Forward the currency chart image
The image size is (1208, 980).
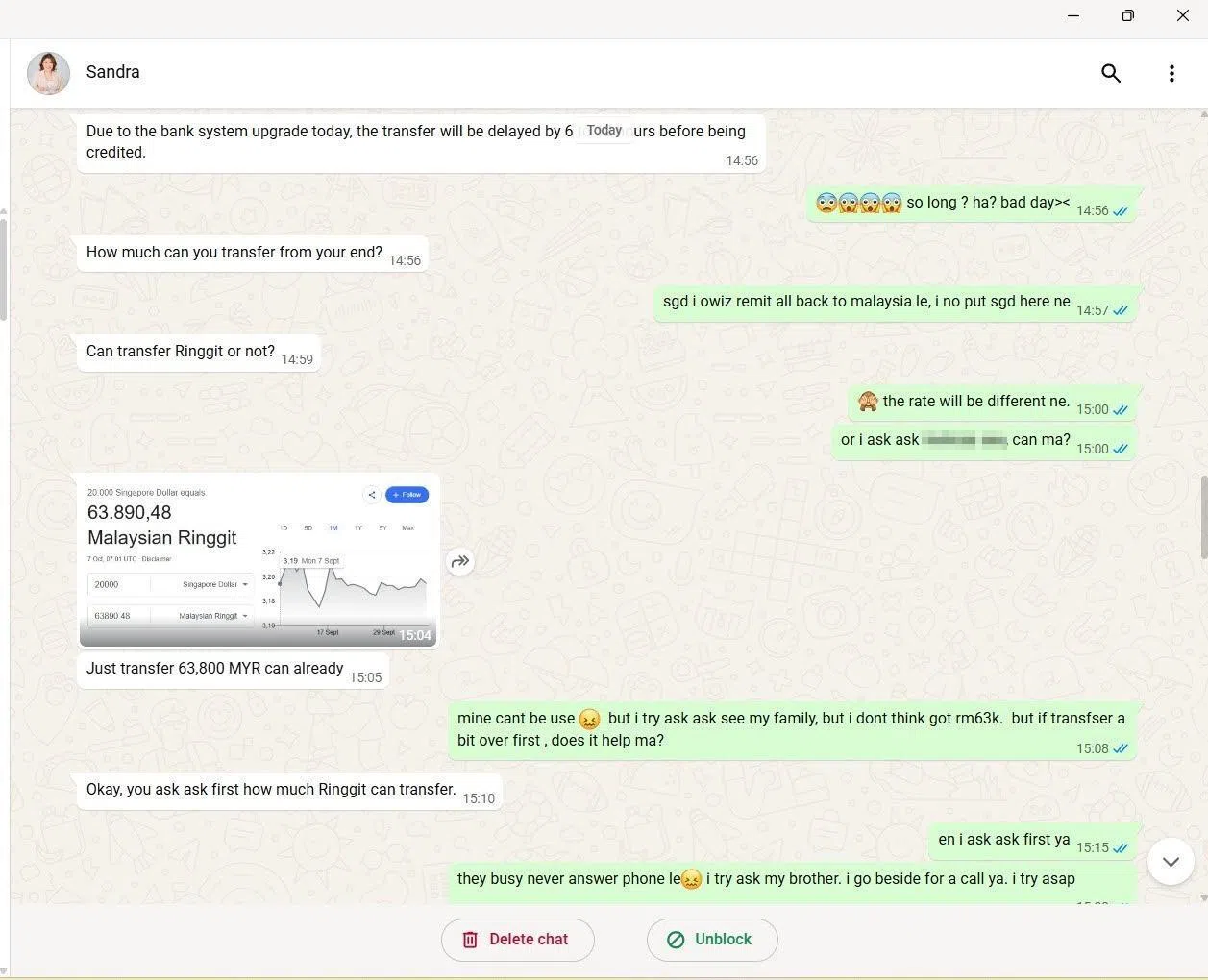[x=461, y=561]
